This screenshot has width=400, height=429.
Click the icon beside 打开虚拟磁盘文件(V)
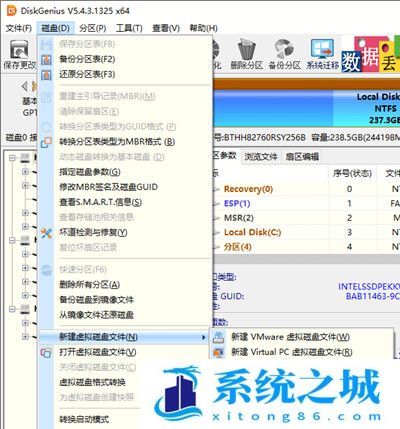[x=46, y=352]
